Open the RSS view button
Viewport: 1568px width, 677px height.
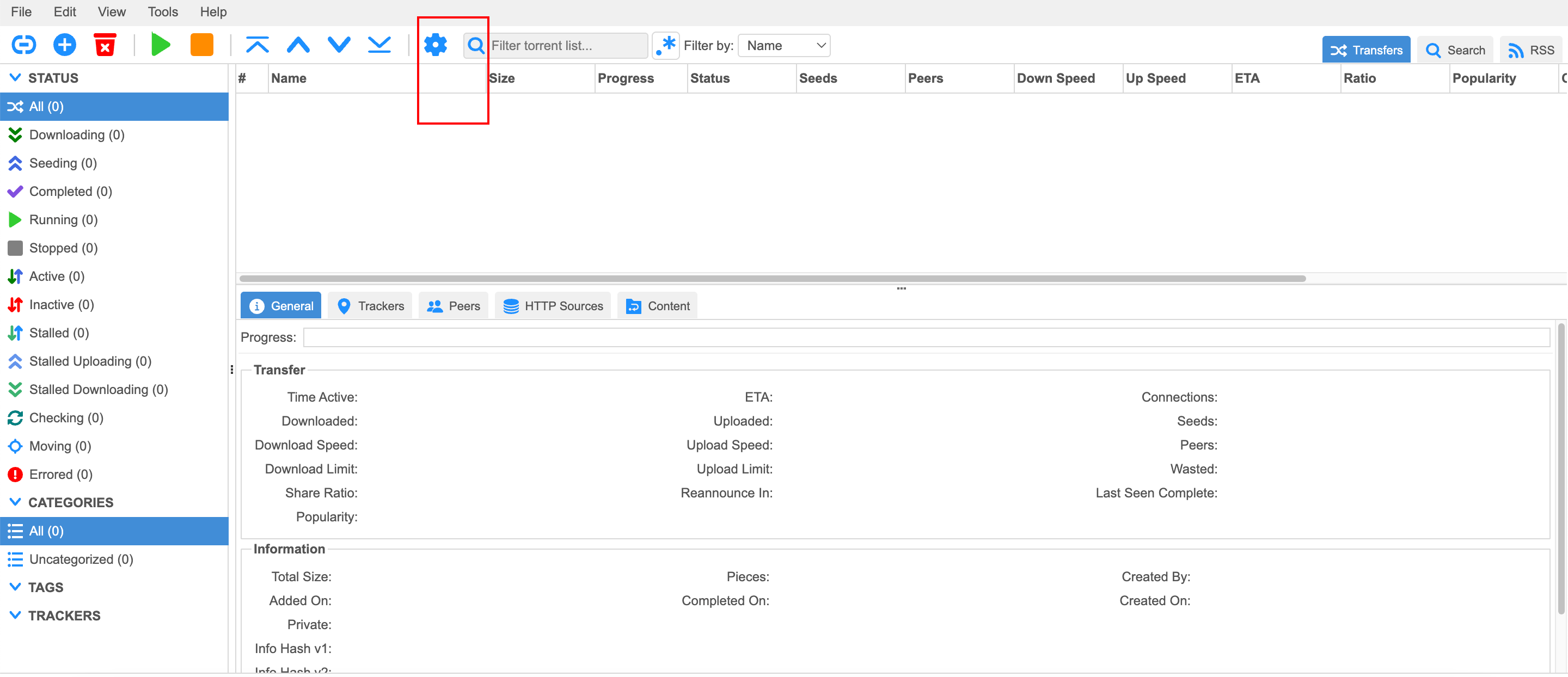click(x=1530, y=50)
